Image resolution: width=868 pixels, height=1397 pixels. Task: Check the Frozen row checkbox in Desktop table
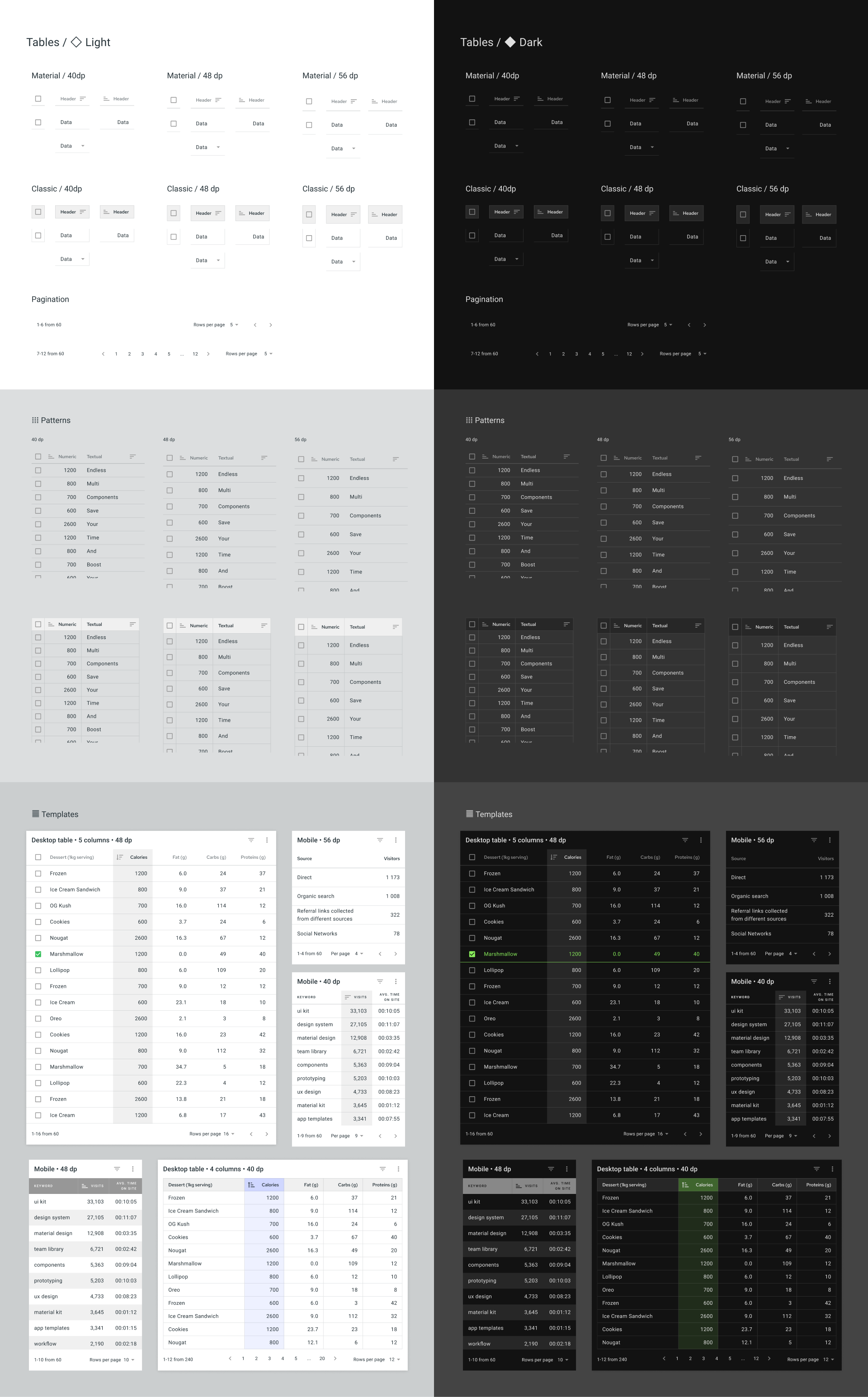click(38, 873)
